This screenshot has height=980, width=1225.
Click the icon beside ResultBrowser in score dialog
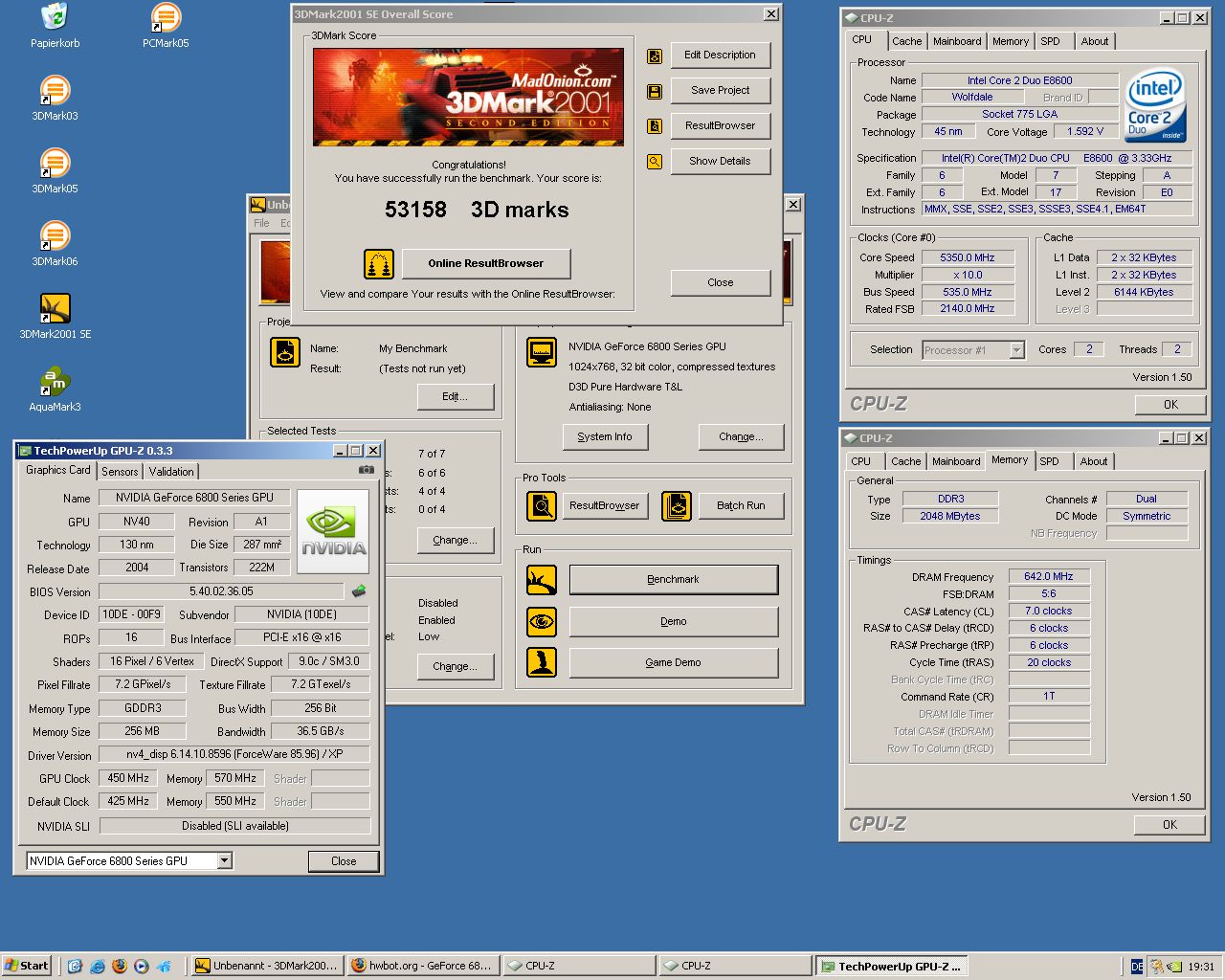655,126
